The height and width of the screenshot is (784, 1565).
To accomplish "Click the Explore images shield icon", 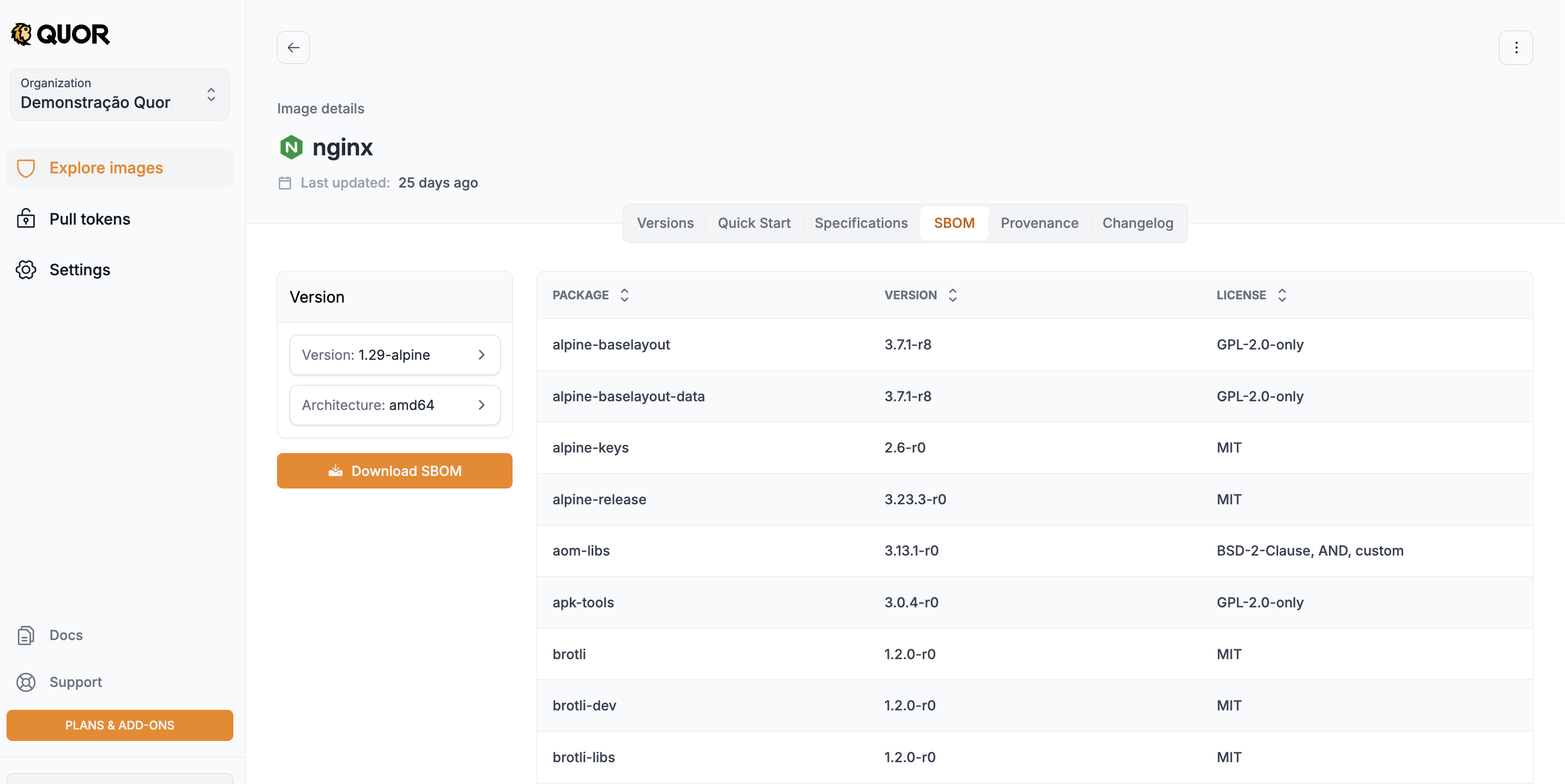I will (x=26, y=168).
